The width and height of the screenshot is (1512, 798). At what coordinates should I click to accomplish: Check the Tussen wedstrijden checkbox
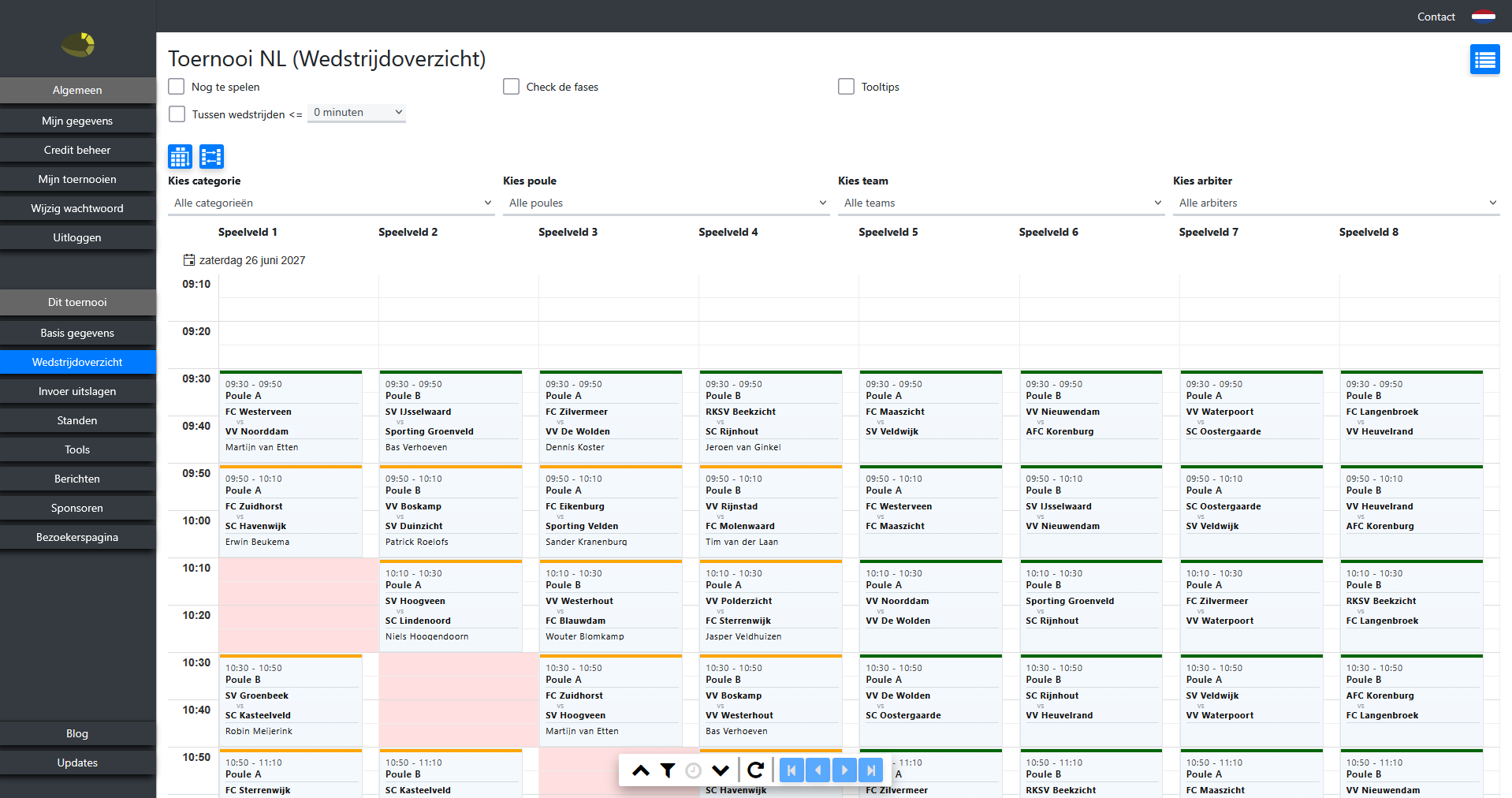[x=177, y=114]
